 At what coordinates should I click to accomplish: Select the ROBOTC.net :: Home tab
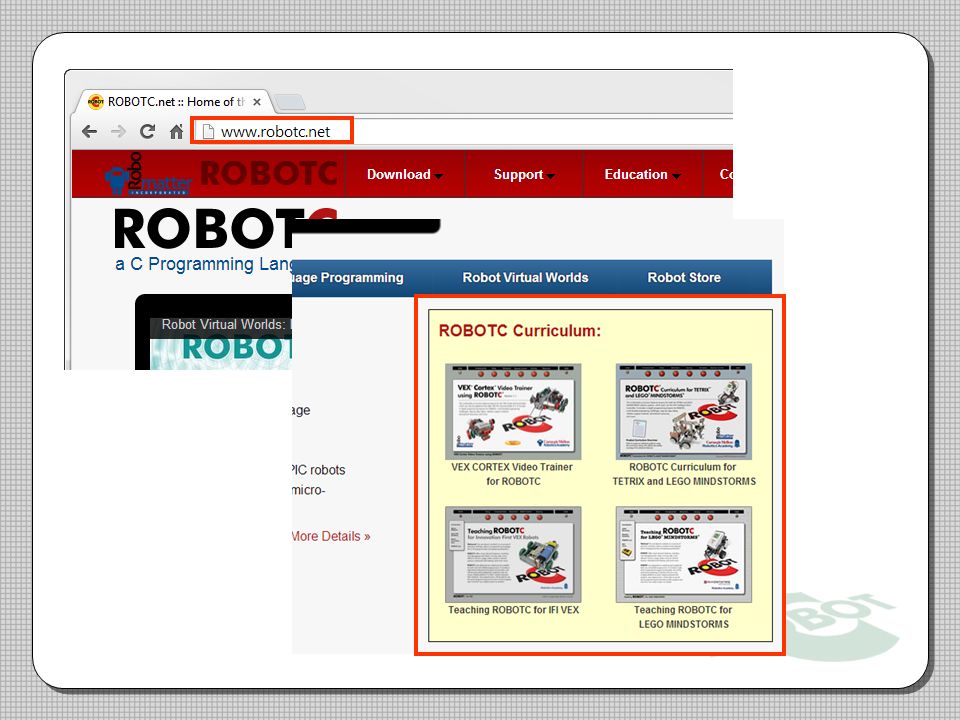click(x=174, y=102)
